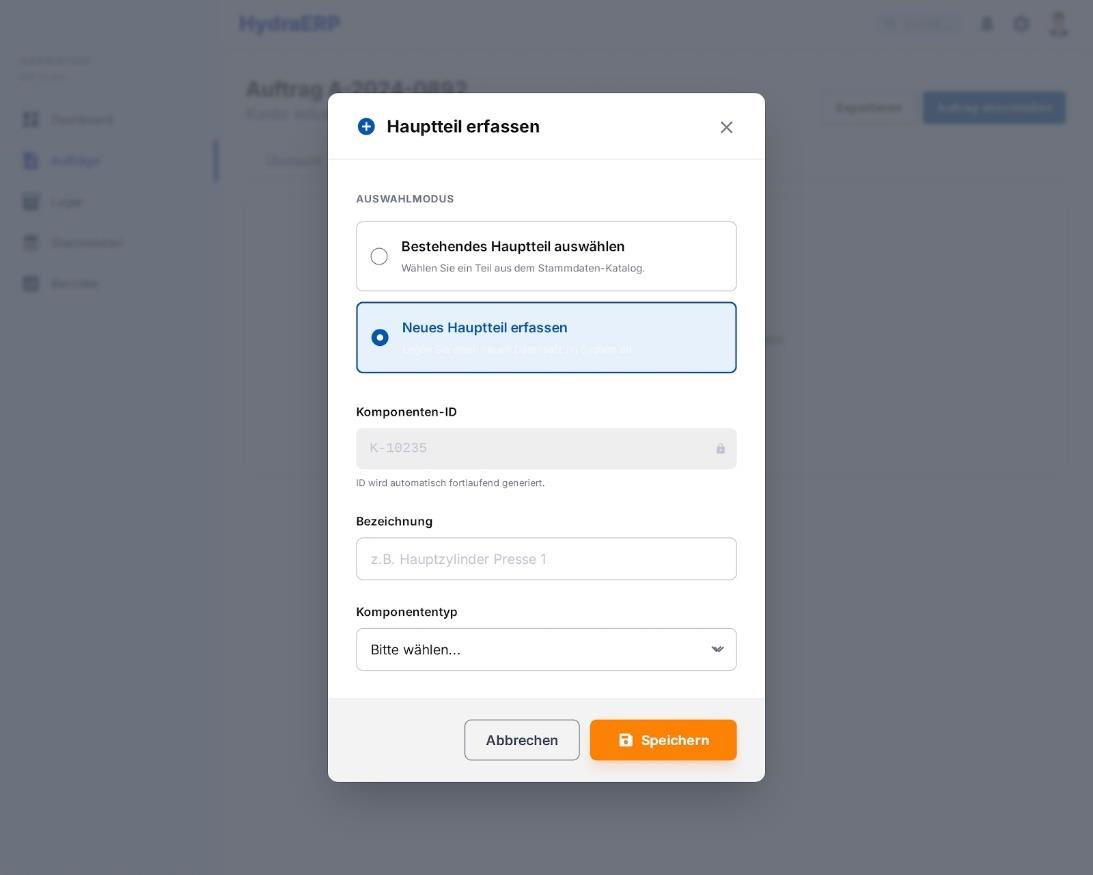Click the disabled Komponenten-ID field
The image size is (1093, 875).
point(546,448)
